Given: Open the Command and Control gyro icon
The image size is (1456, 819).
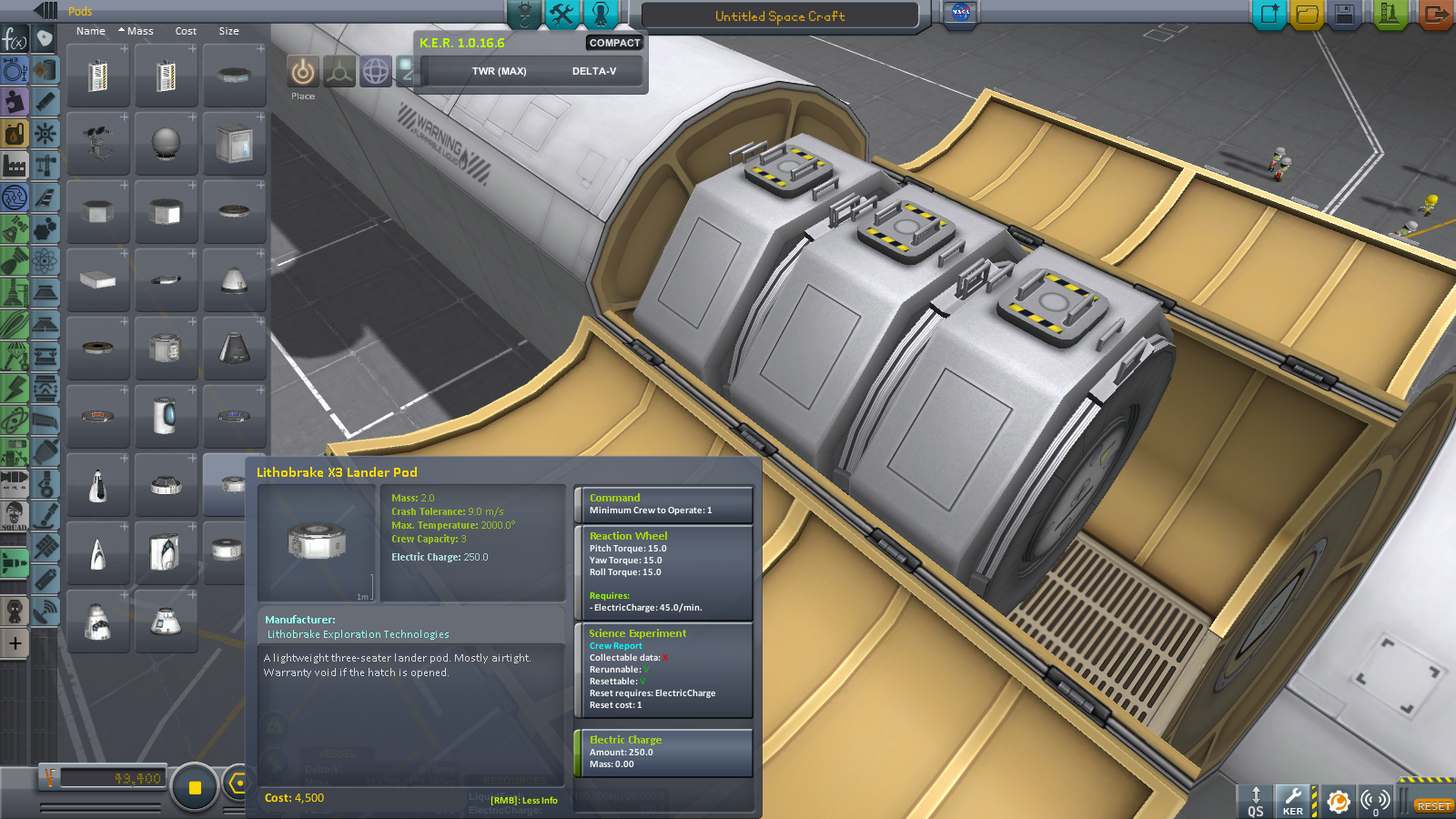Looking at the screenshot, I should (45, 134).
